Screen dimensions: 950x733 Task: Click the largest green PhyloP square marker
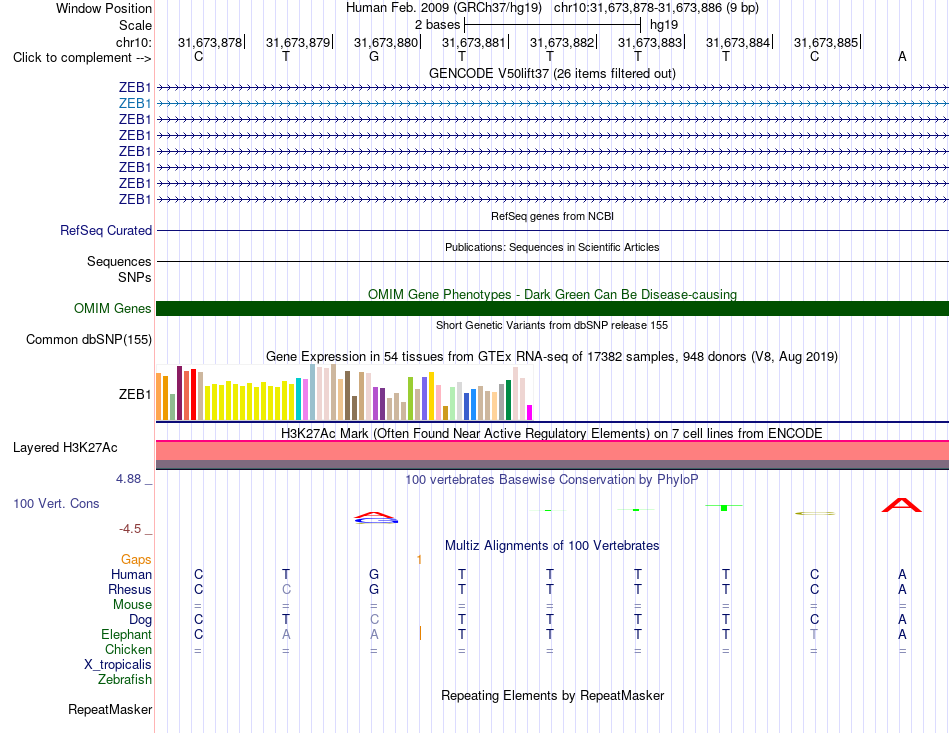[x=724, y=508]
